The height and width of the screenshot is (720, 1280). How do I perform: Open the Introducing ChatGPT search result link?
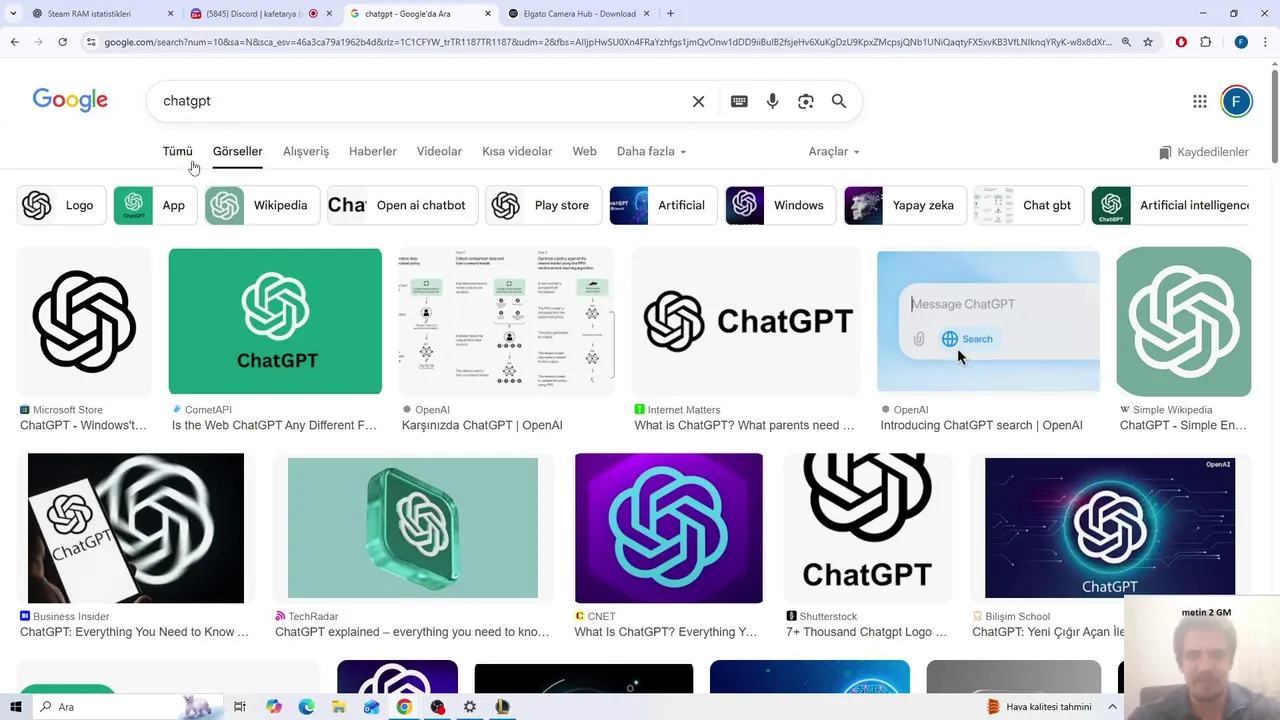tap(981, 425)
